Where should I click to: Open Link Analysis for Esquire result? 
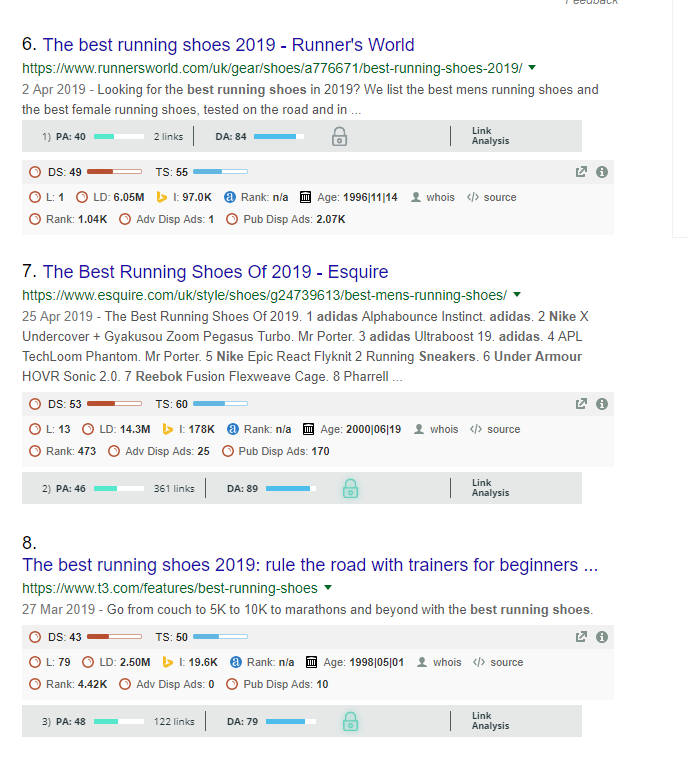490,488
